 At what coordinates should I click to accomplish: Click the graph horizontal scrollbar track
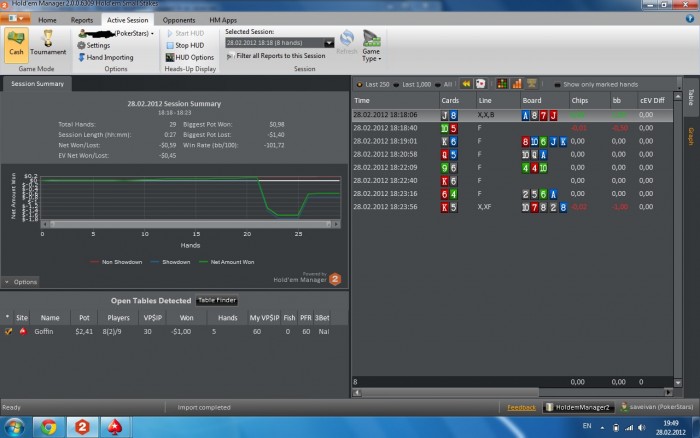point(190,224)
